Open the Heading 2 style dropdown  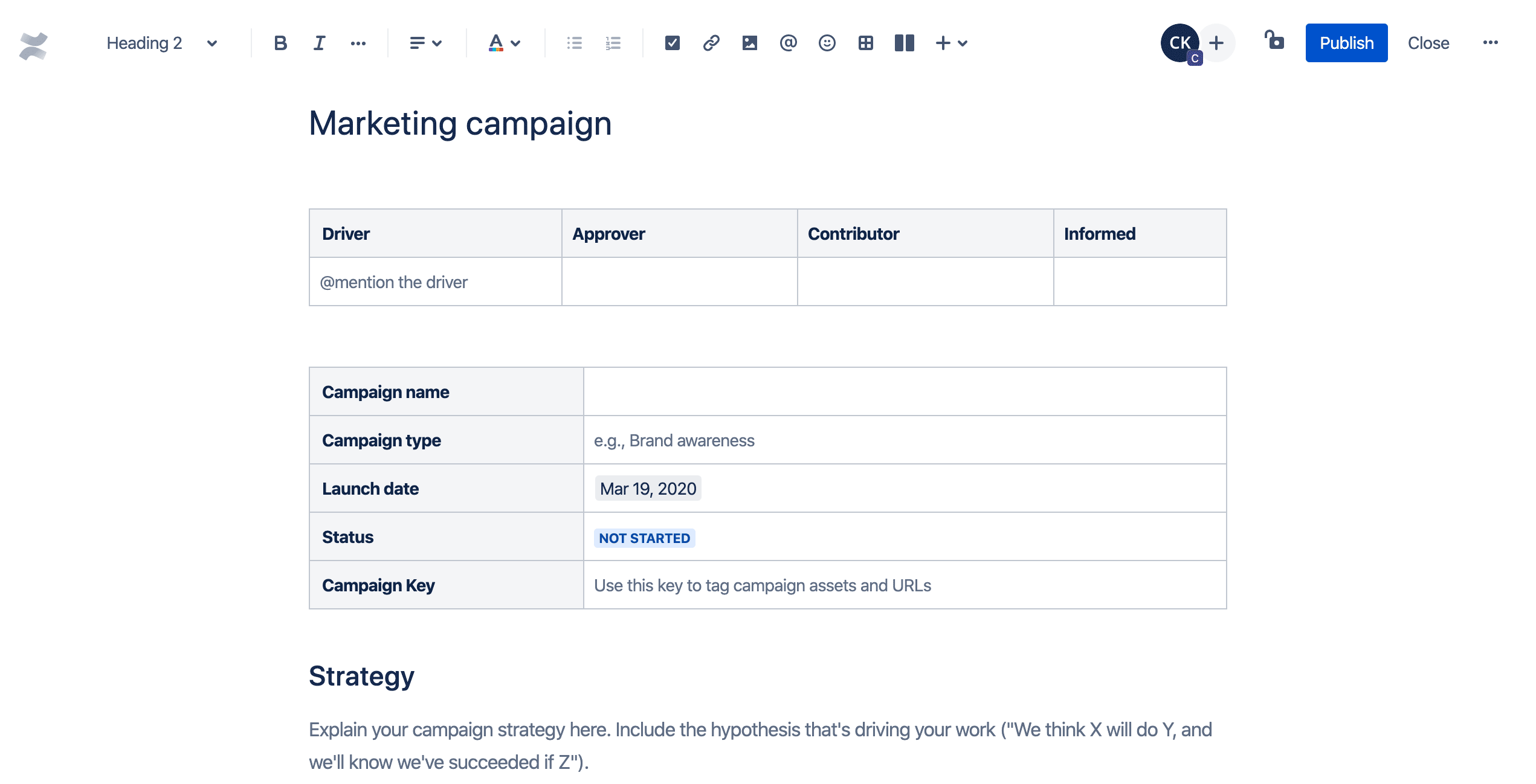[x=160, y=42]
